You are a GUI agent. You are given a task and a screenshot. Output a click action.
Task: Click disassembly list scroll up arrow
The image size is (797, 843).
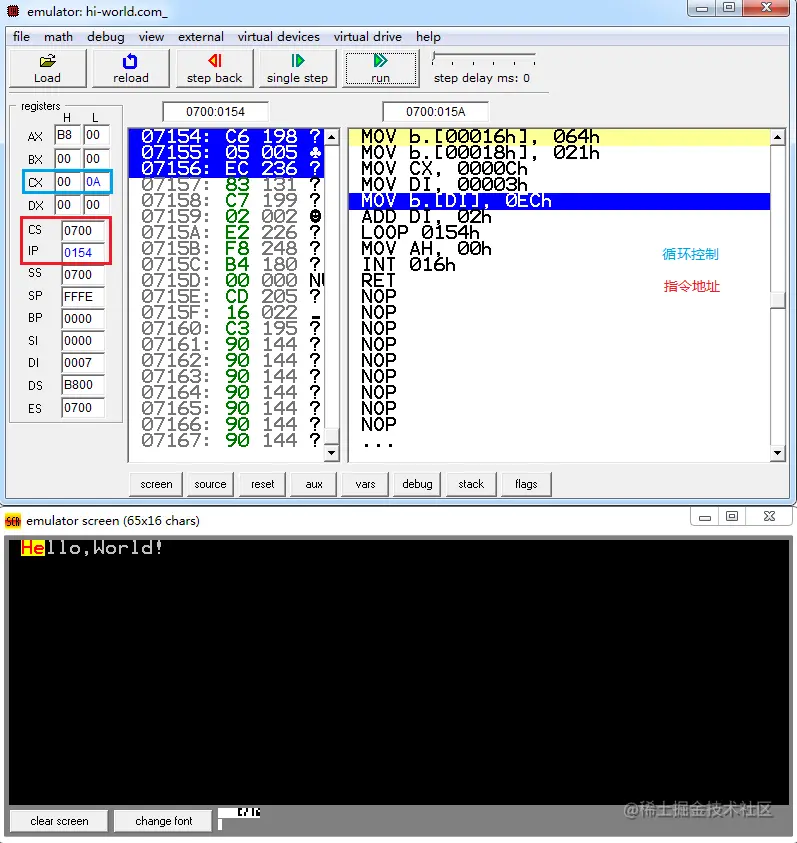[777, 137]
